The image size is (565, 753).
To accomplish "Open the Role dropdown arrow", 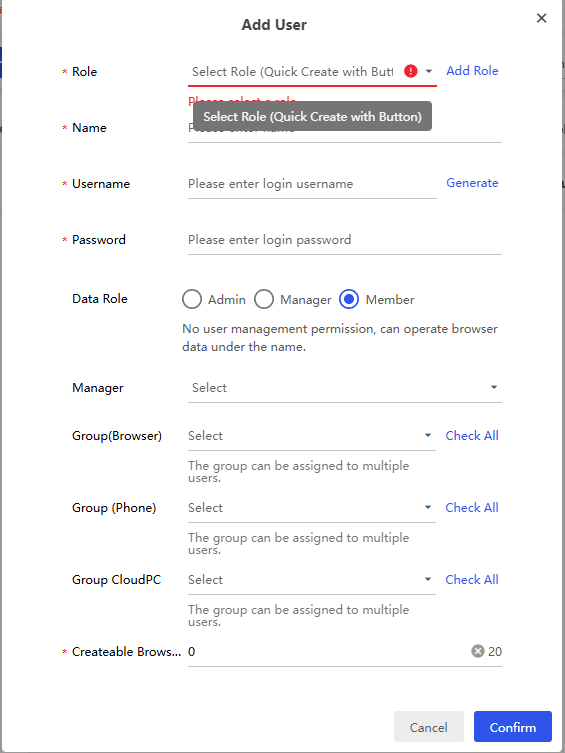I will click(x=429, y=71).
